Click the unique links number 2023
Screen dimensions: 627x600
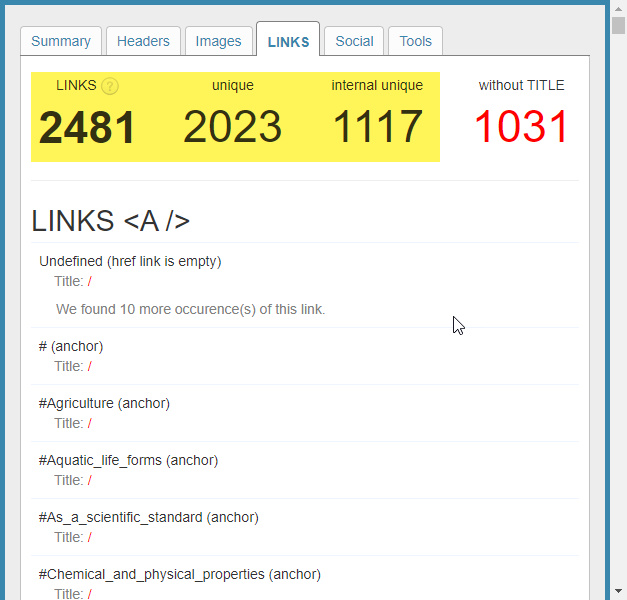[x=232, y=128]
